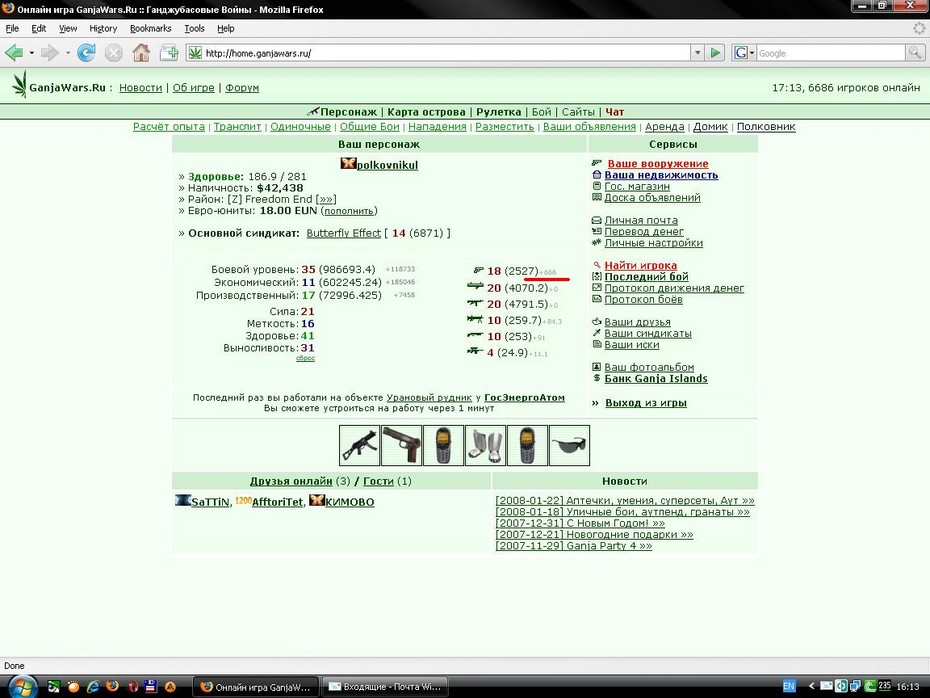
Task: Click the Stop loading icon
Action: (x=113, y=53)
